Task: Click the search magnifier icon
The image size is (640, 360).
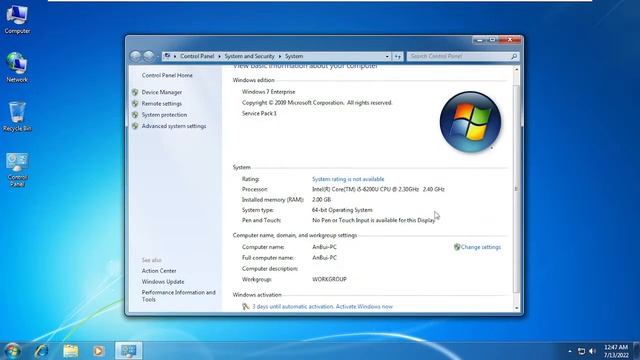Action: click(x=514, y=56)
